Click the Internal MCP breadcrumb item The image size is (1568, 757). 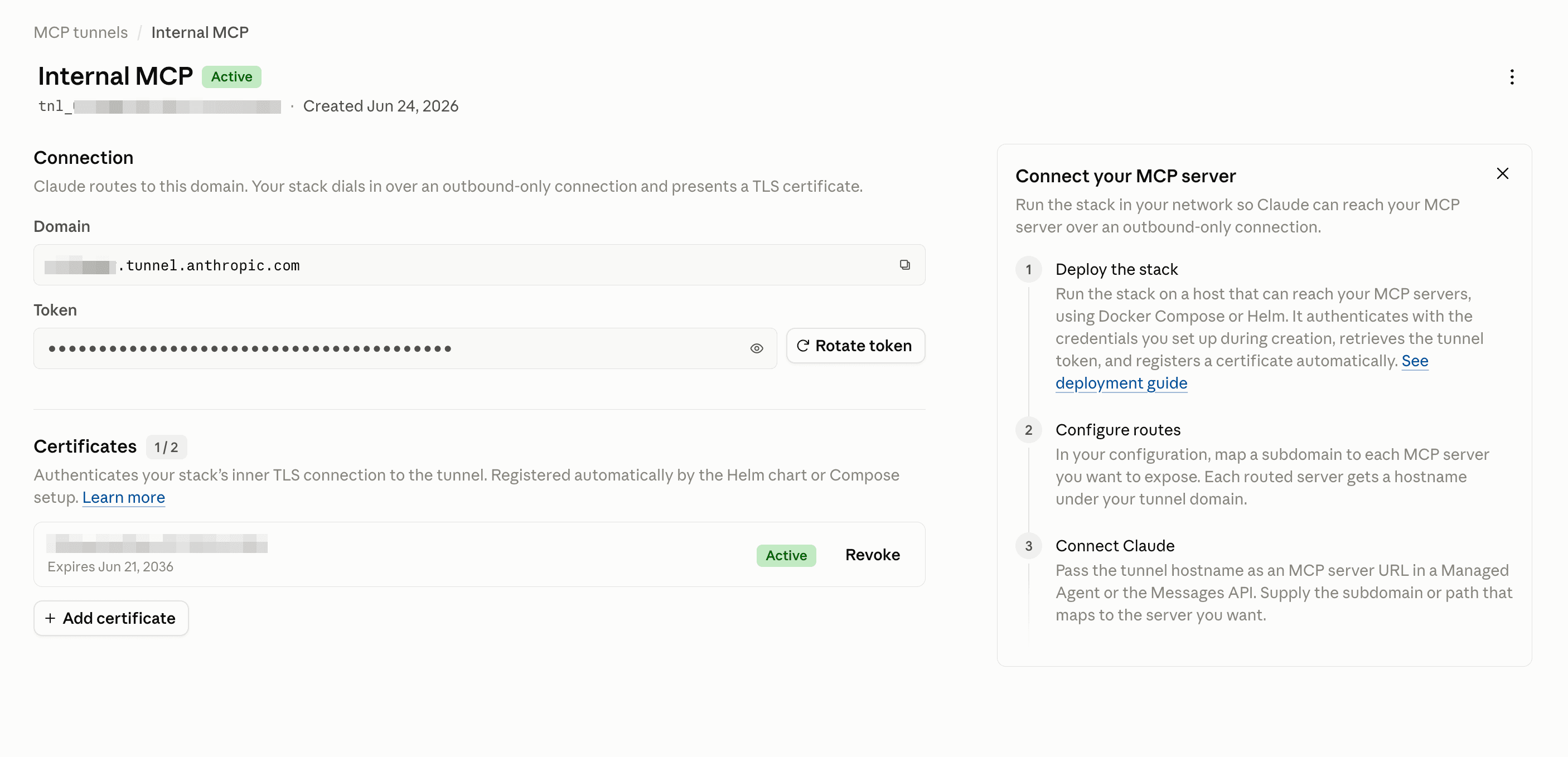coord(200,32)
